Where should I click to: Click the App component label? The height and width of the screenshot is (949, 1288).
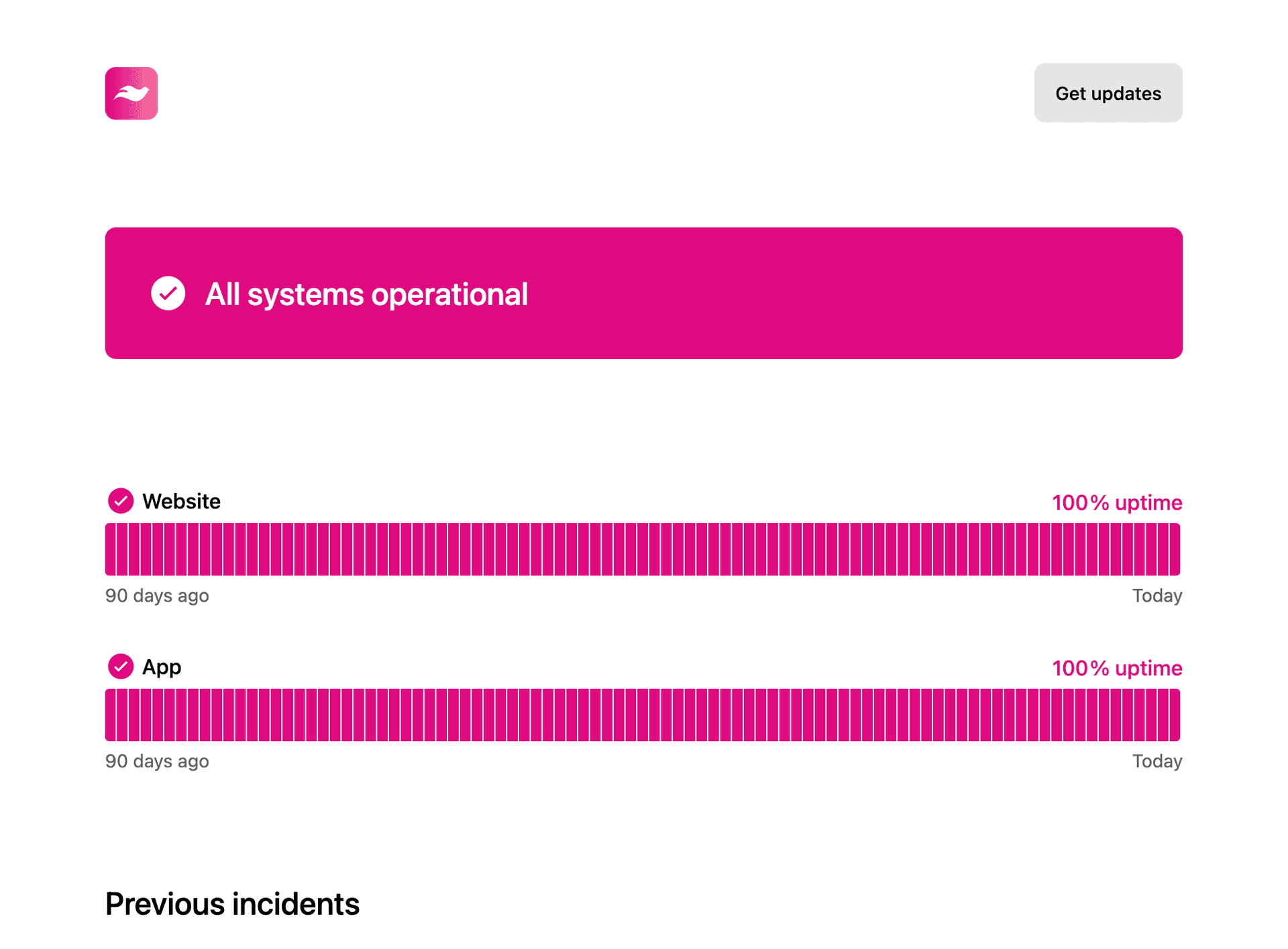point(162,667)
